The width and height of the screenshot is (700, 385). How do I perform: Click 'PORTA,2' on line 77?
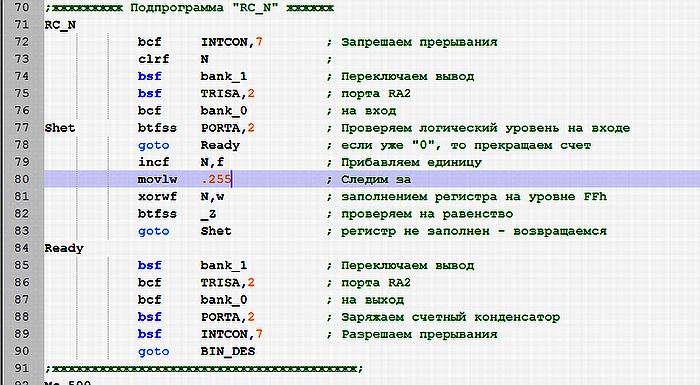click(x=227, y=128)
